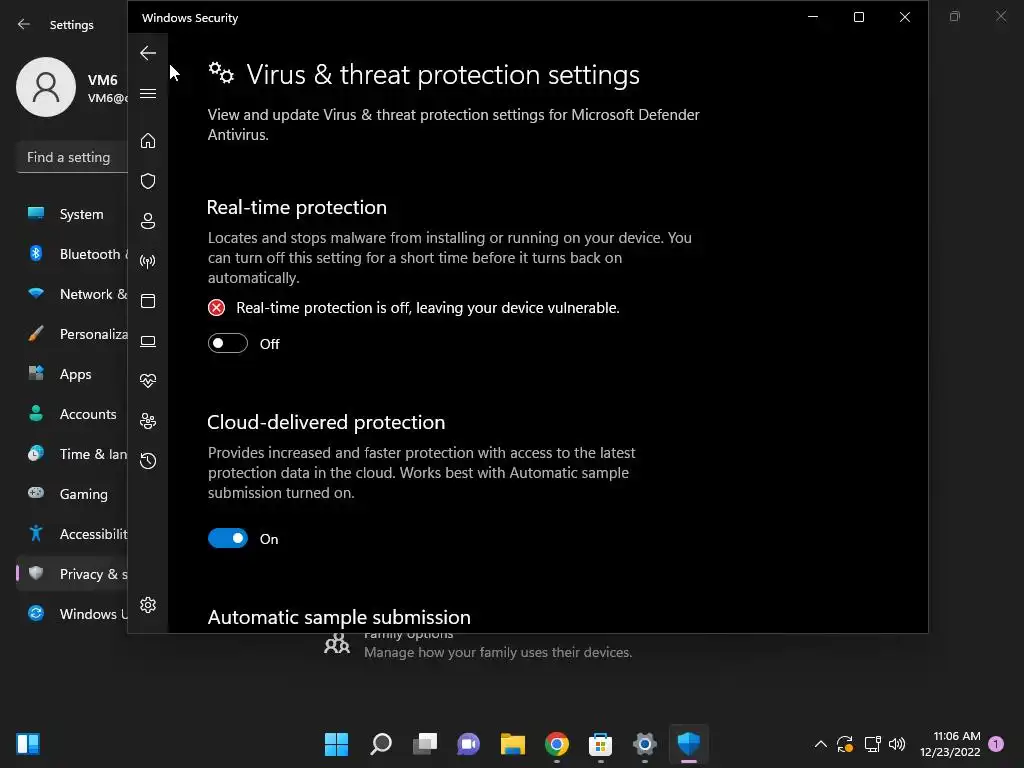Click the Automatic sample submission heading
1024x768 pixels.
pyautogui.click(x=339, y=617)
